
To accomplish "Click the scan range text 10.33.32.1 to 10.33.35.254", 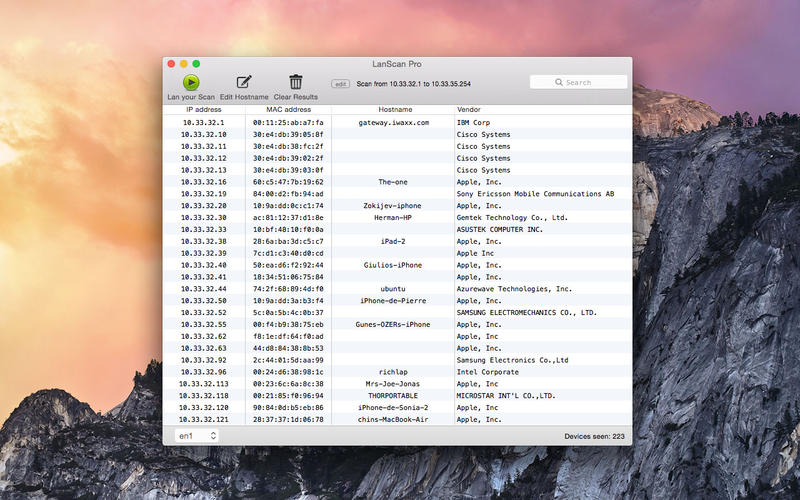I will (430, 84).
